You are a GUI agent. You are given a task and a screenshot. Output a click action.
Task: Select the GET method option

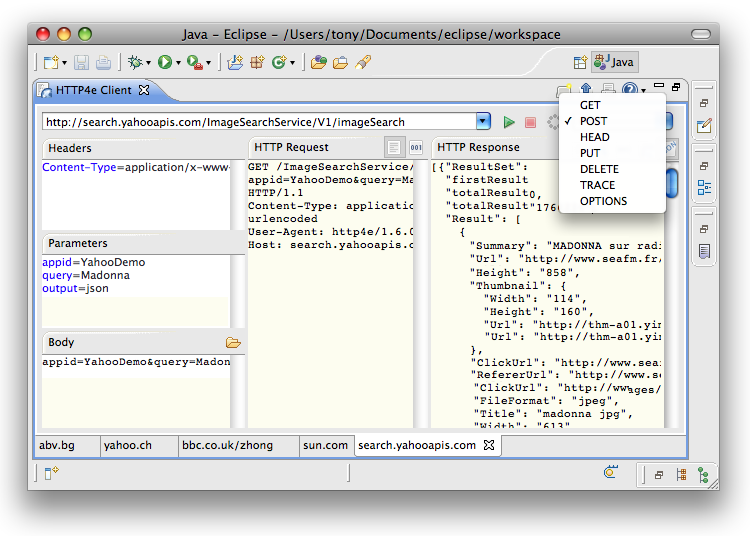tap(590, 105)
